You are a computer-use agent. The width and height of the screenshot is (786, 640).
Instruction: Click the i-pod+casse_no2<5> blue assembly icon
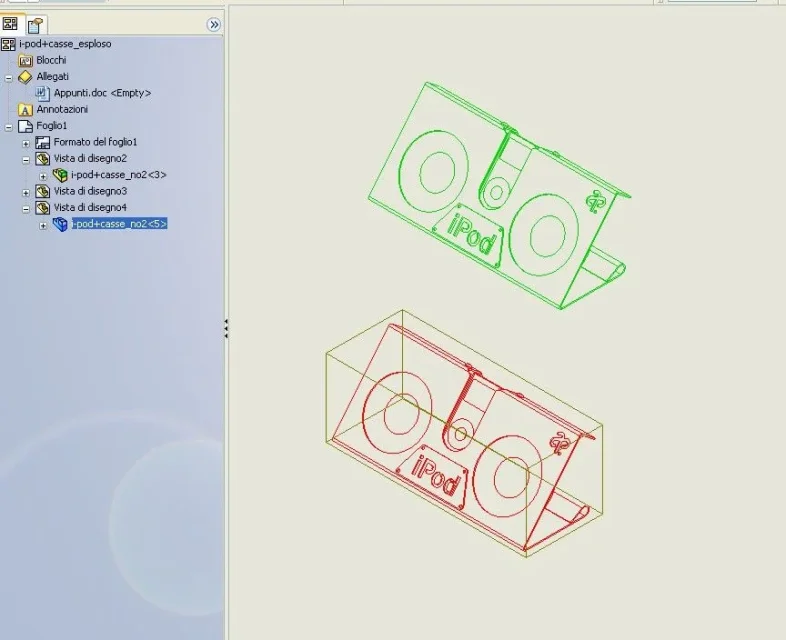60,225
